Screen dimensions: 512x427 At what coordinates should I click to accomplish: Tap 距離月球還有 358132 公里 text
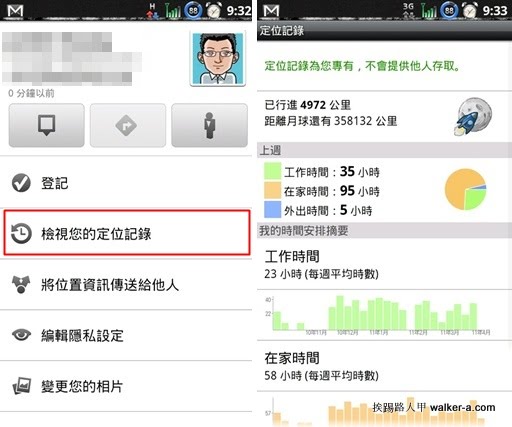pyautogui.click(x=331, y=121)
